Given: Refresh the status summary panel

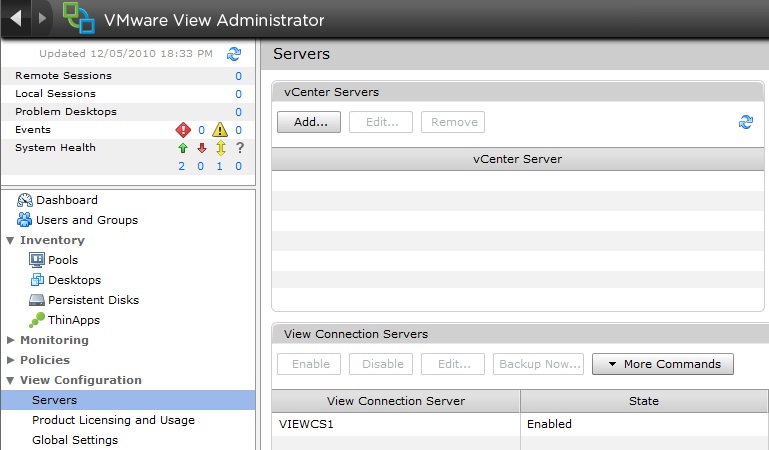Looking at the screenshot, I should tap(234, 54).
